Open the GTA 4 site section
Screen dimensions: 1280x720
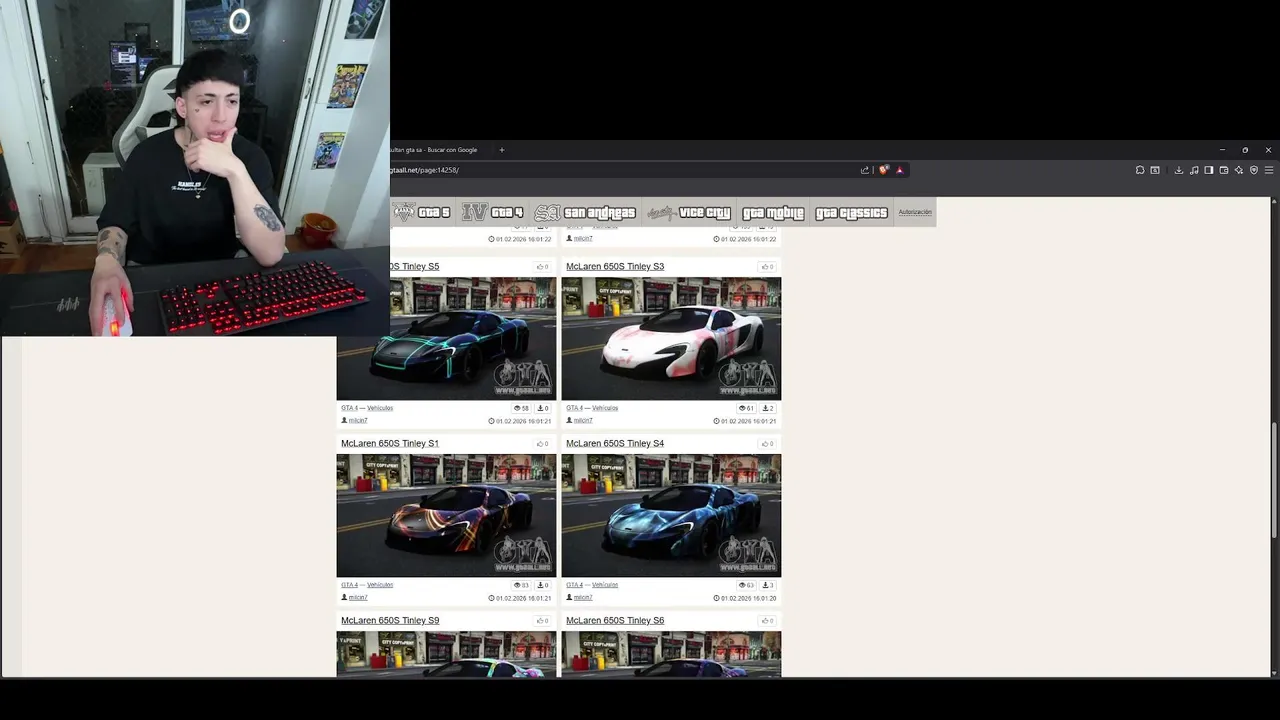tap(493, 212)
